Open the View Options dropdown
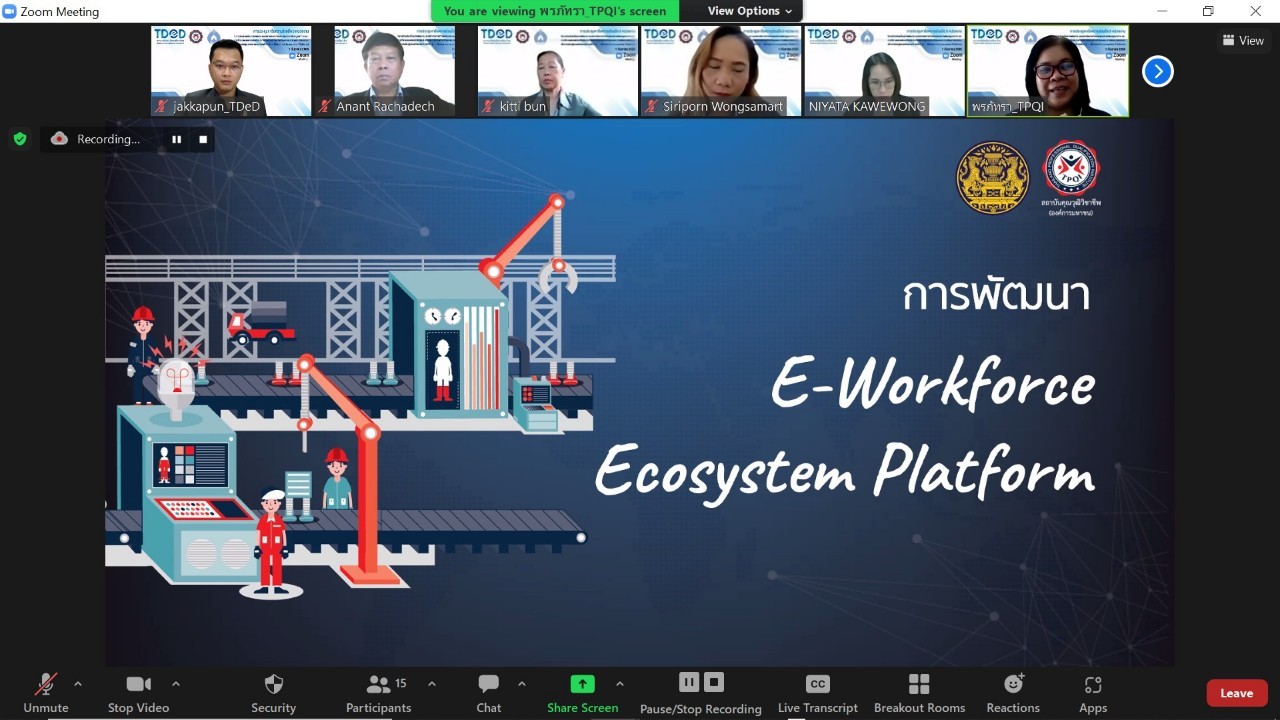The height and width of the screenshot is (720, 1280). pos(749,11)
